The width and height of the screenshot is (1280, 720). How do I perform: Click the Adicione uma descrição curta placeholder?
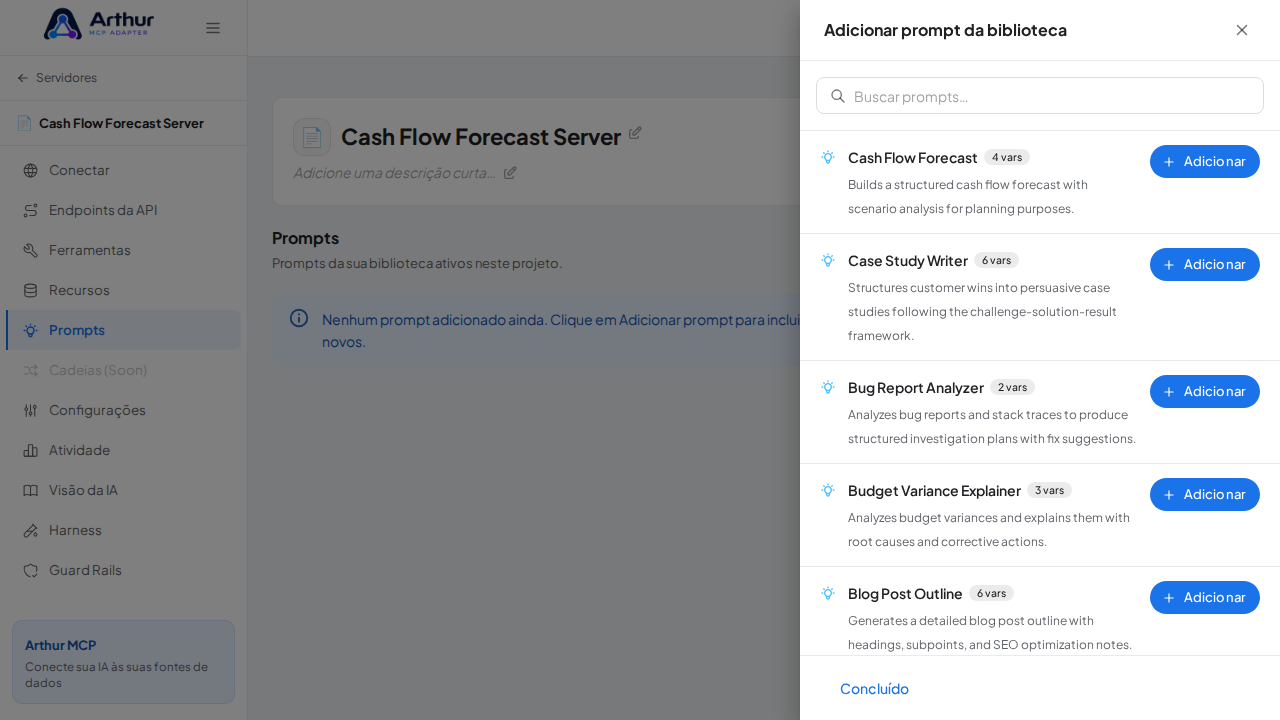coord(395,172)
